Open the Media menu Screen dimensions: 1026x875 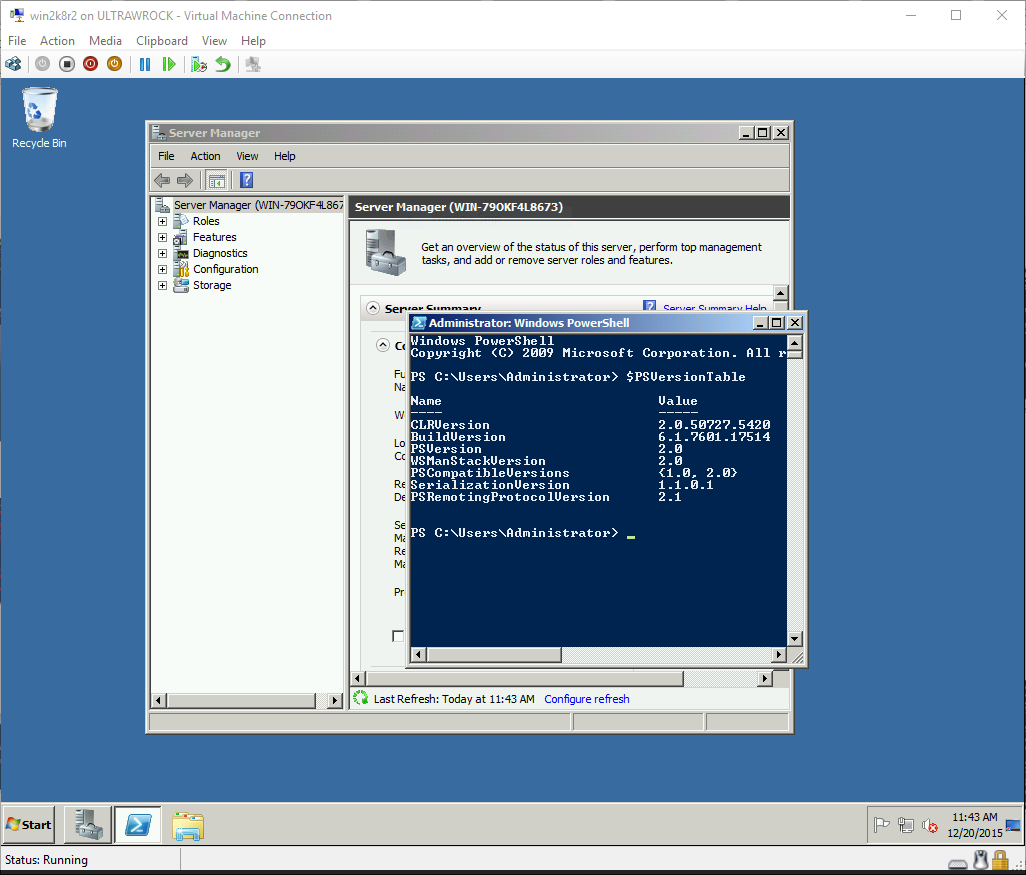point(105,41)
